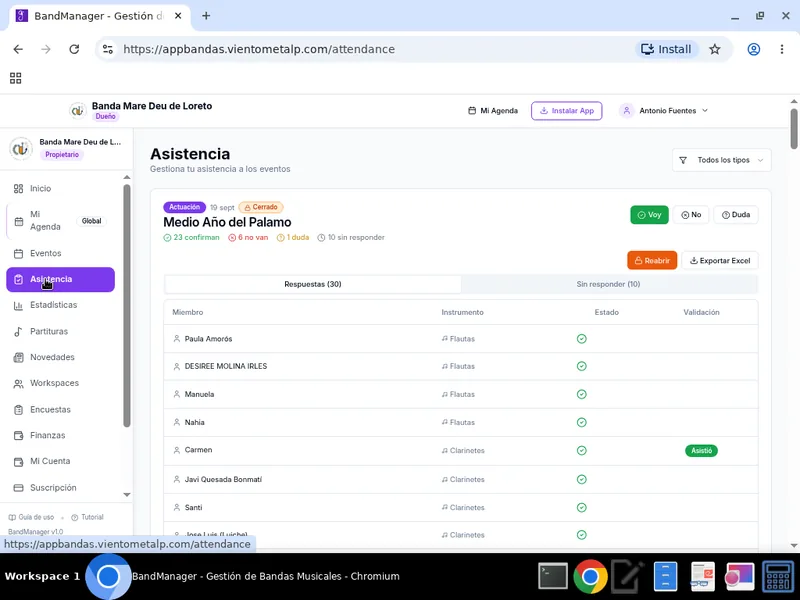800x600 pixels.
Task: Mark attendance as No
Action: tap(691, 215)
